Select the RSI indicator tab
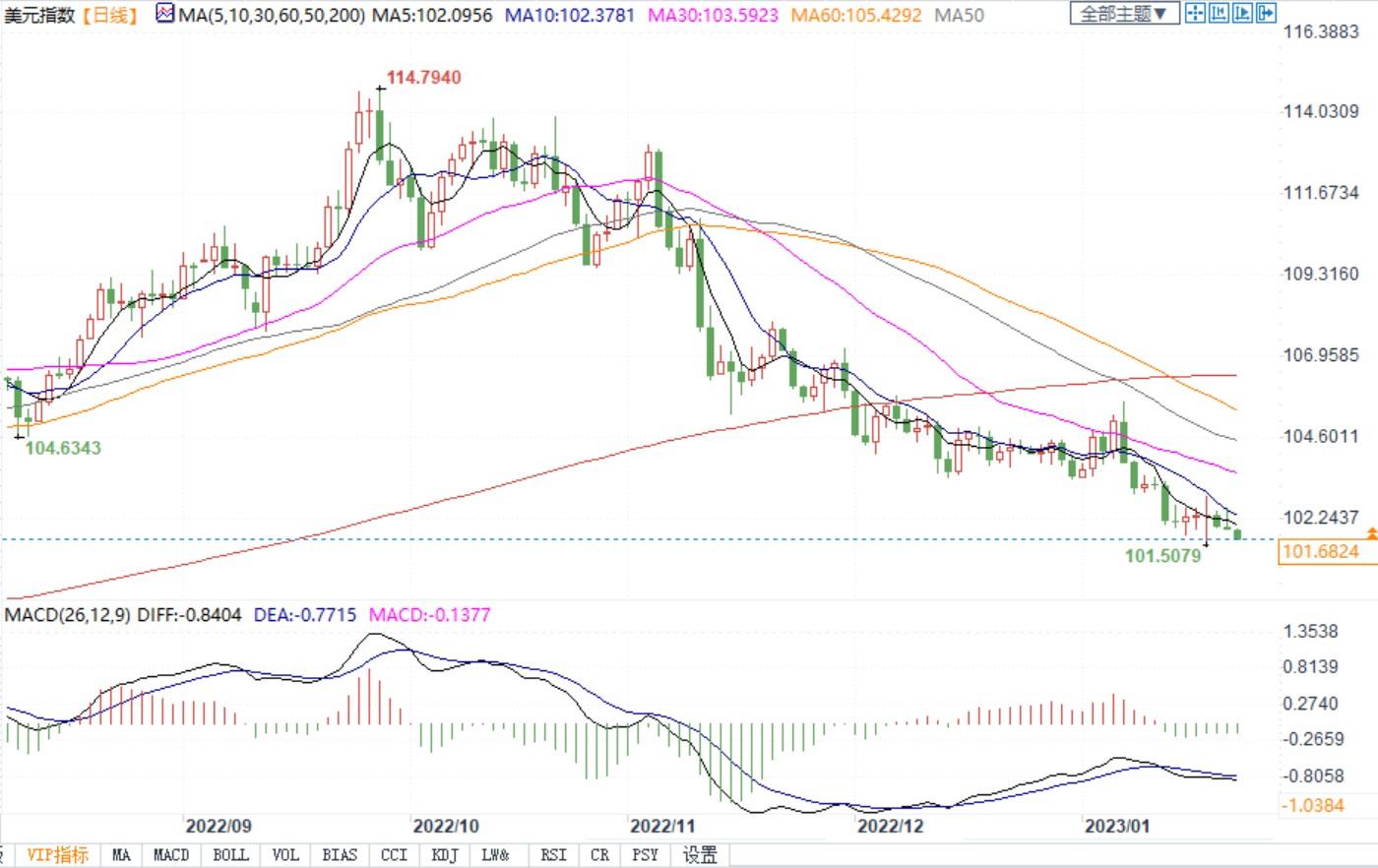Screen dimensions: 1378x868 click(553, 854)
